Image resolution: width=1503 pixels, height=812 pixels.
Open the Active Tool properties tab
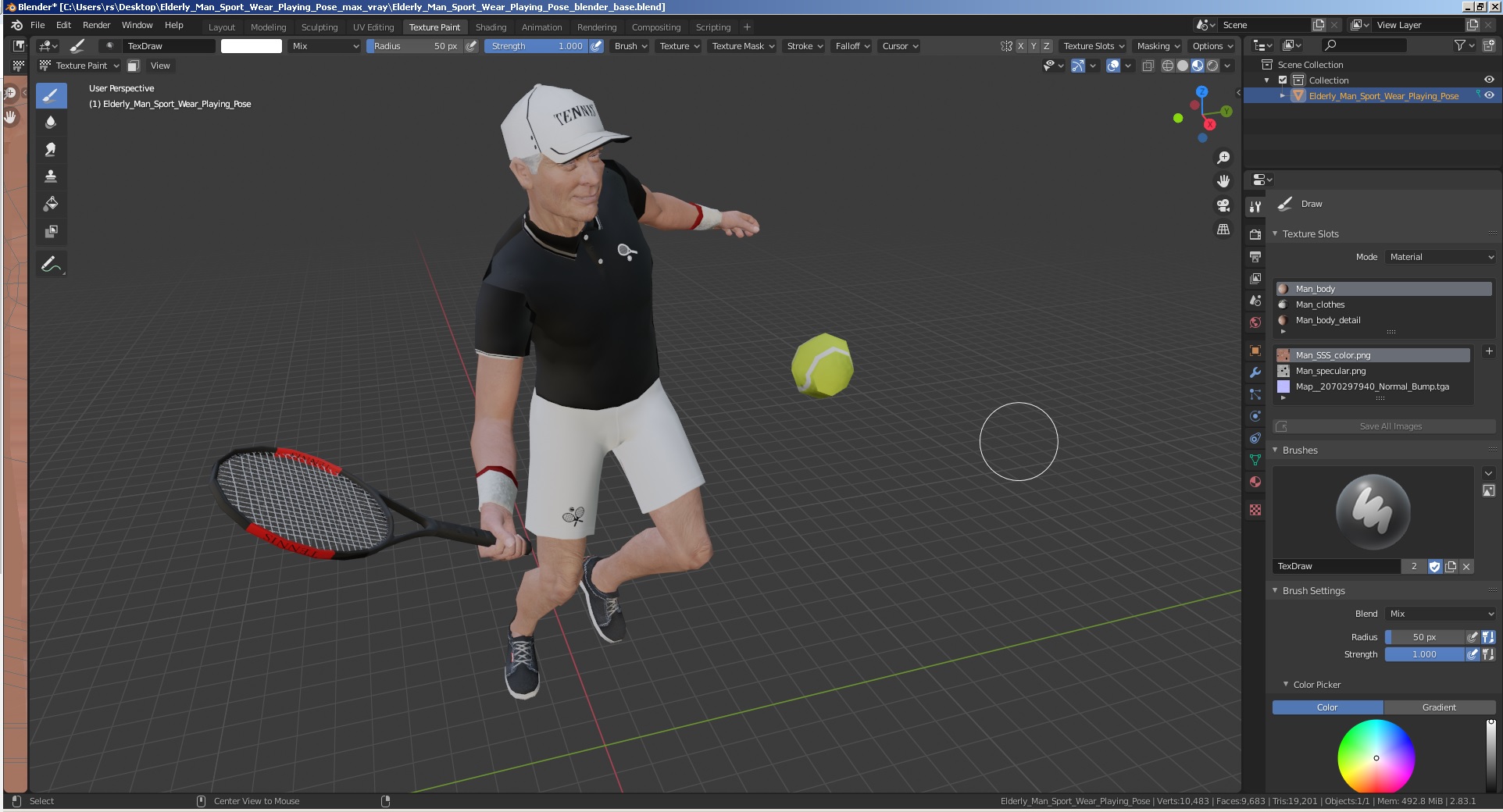1255,207
